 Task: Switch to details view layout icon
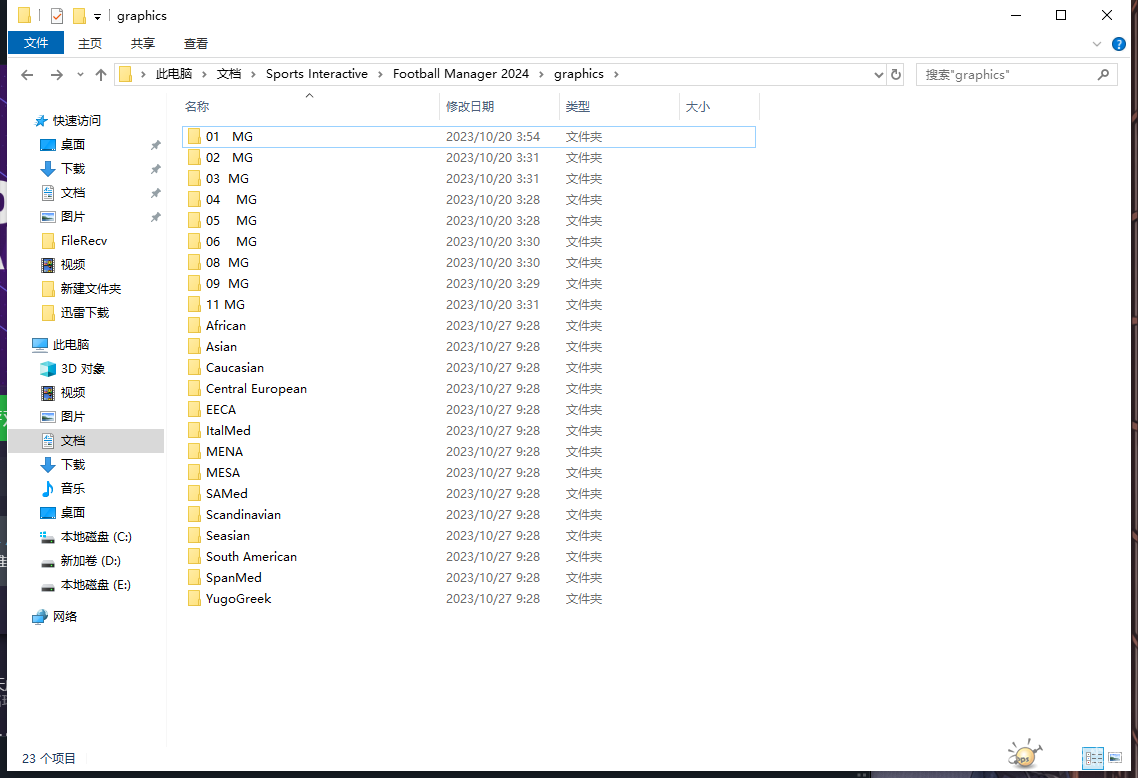tap(1093, 759)
